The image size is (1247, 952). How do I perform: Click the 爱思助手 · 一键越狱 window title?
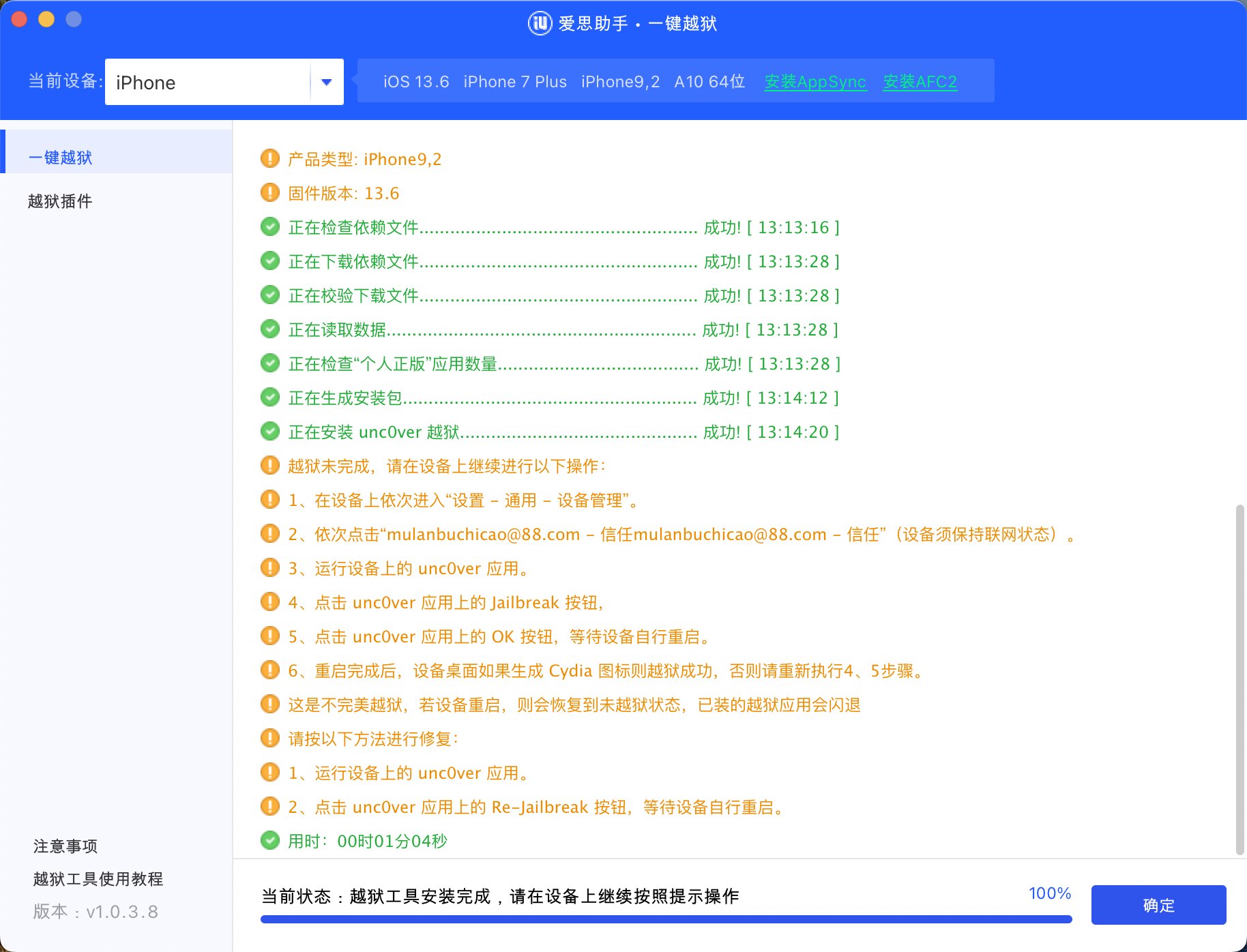(x=637, y=24)
